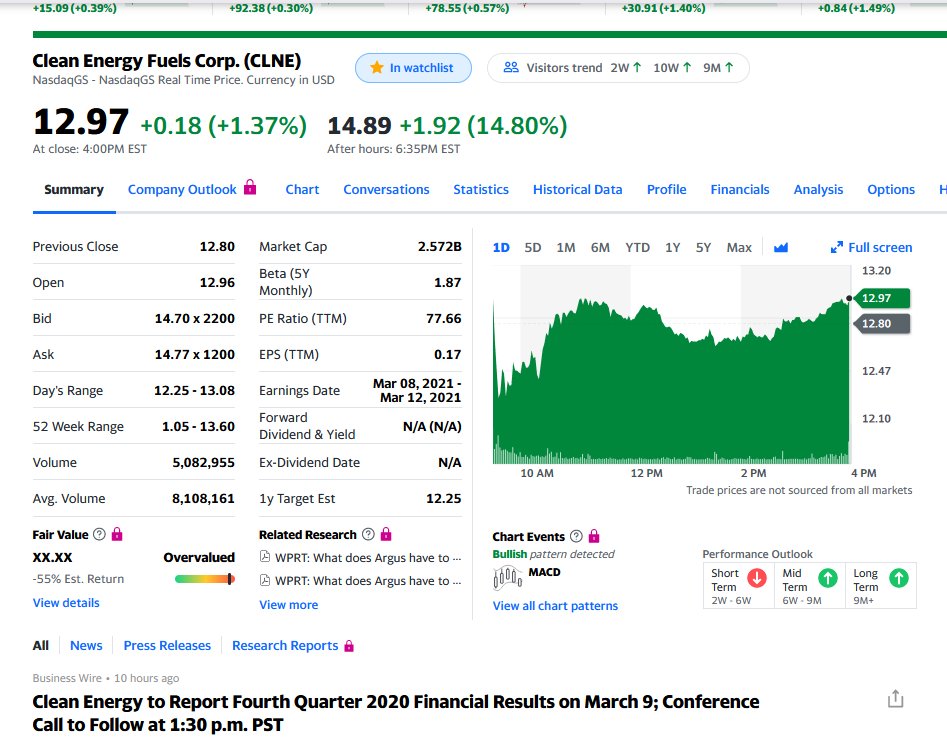The height and width of the screenshot is (743, 947).
Task: Click the Mid Term green up arrow
Action: [828, 578]
